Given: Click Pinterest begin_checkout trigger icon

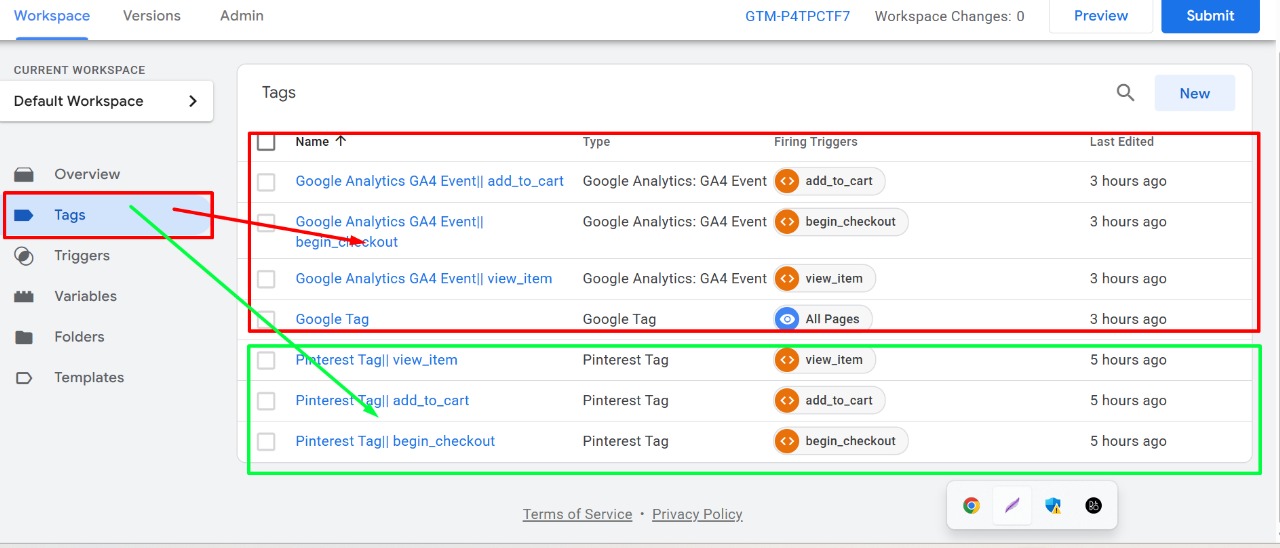Looking at the screenshot, I should (787, 441).
